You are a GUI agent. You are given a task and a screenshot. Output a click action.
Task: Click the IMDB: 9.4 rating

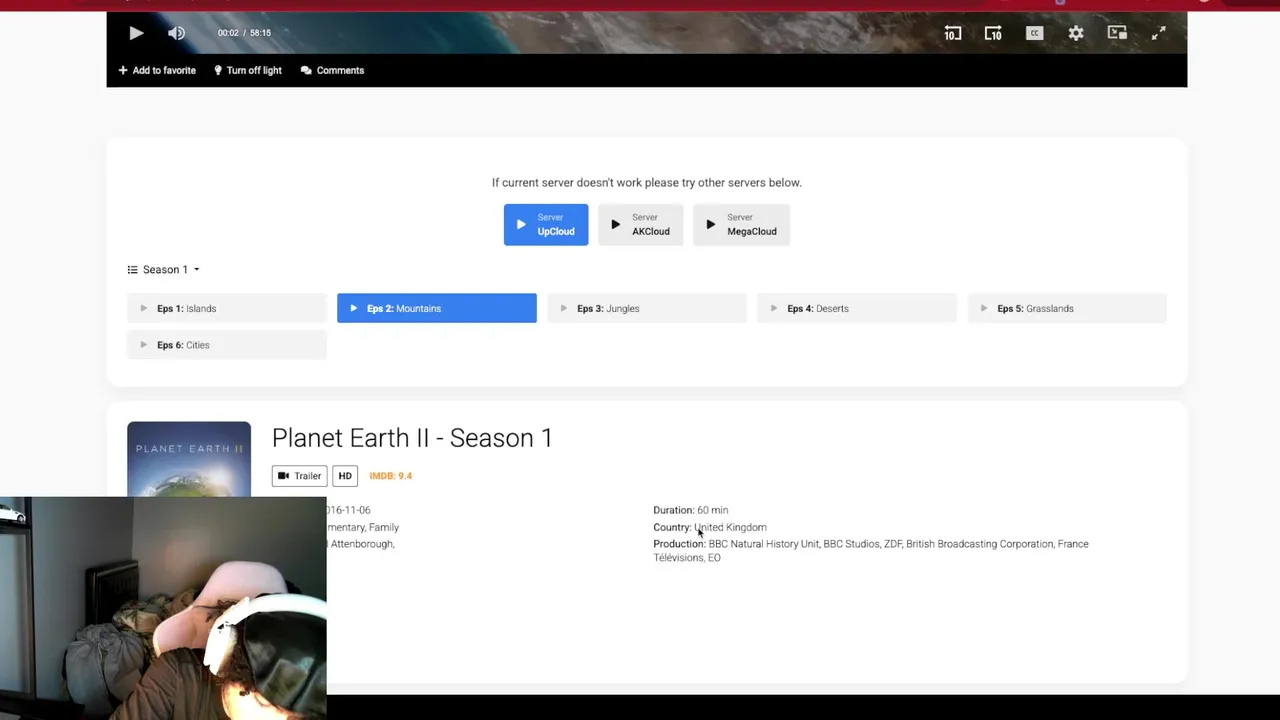[x=391, y=476]
